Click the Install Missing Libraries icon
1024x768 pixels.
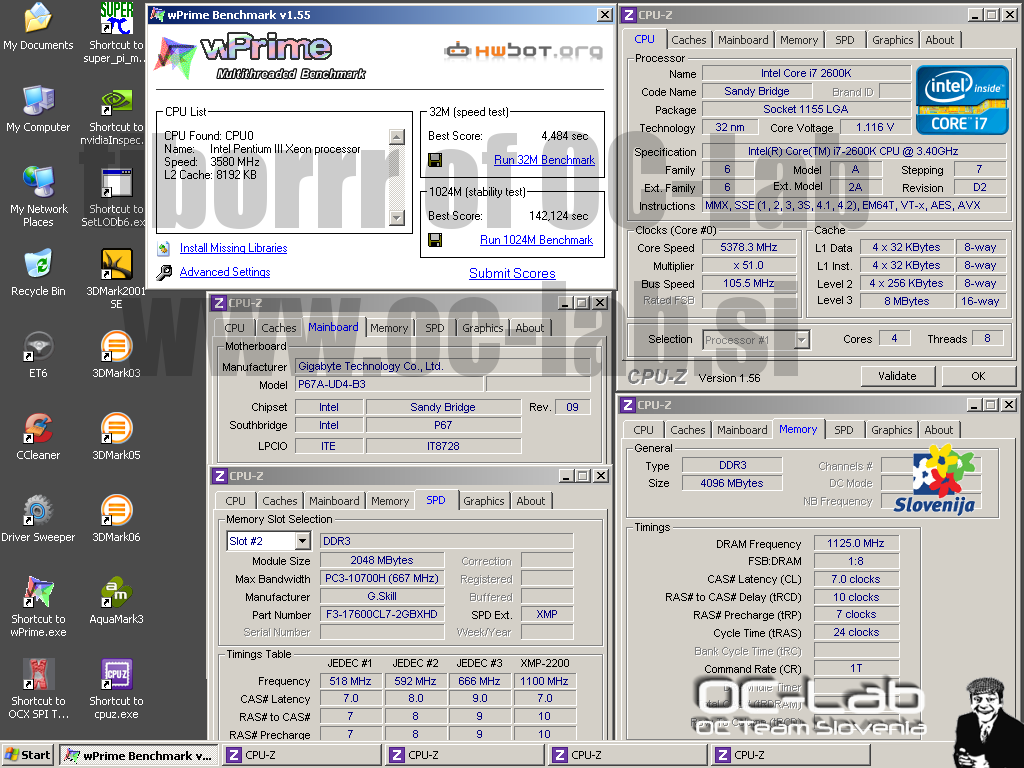164,248
